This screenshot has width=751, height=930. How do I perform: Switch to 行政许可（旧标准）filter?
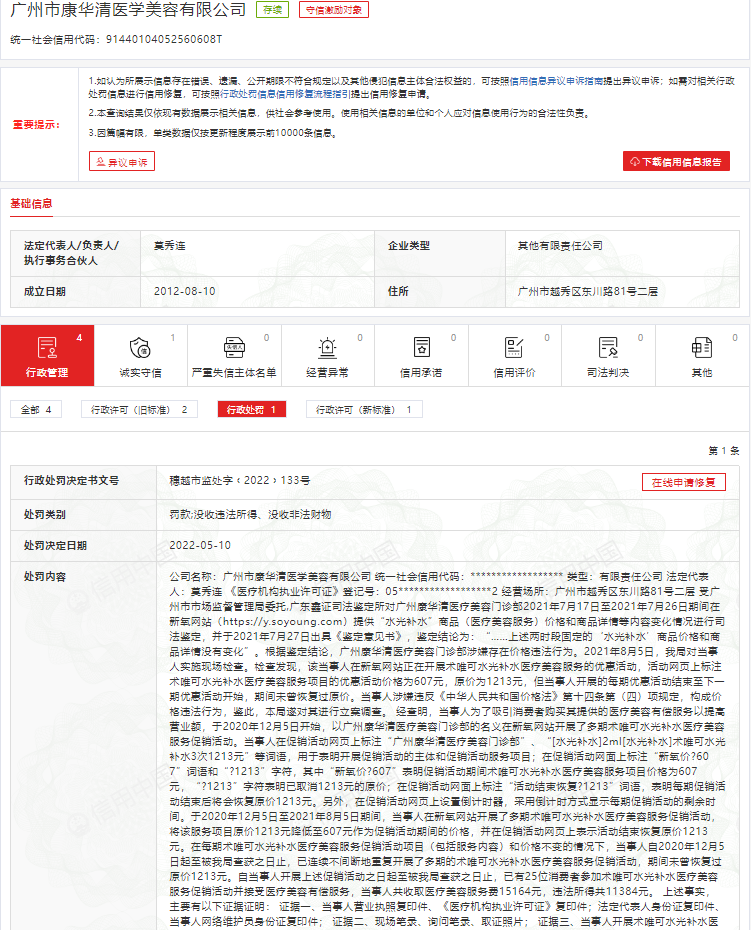tap(139, 410)
